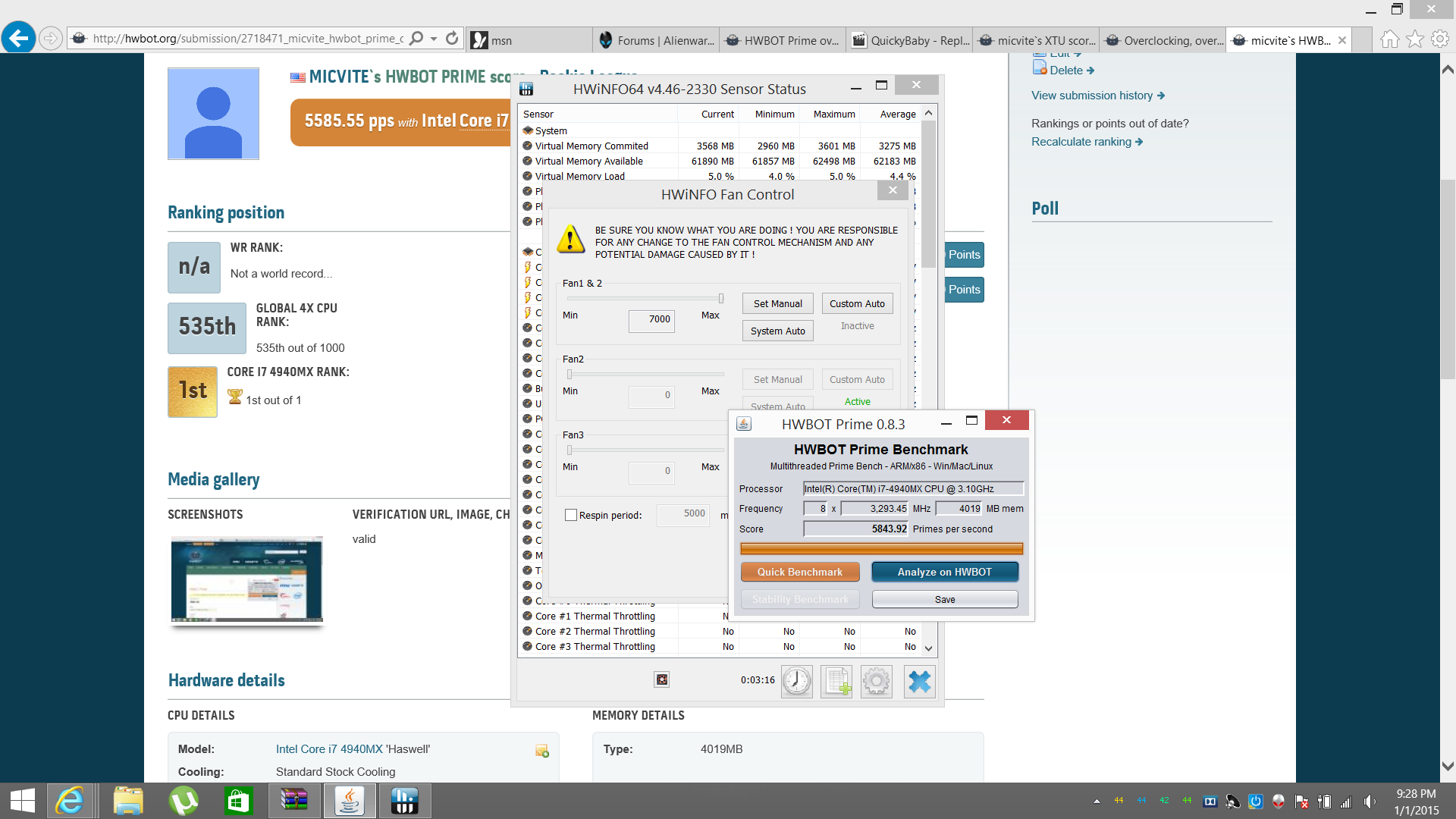This screenshot has height=819, width=1456.
Task: Click the volume speaker tray icon
Action: pyautogui.click(x=1370, y=802)
